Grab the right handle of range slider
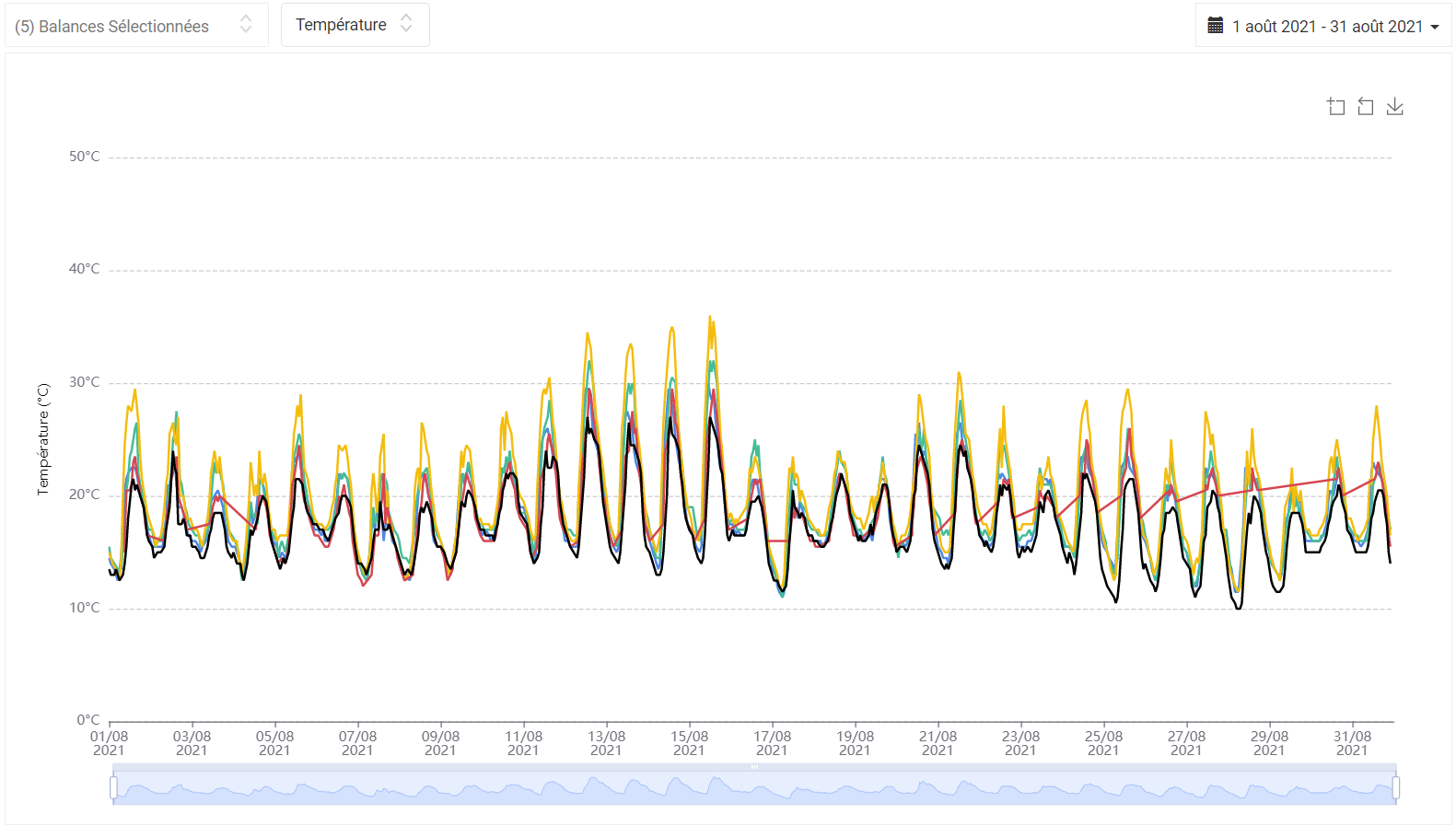This screenshot has width=1456, height=826. (x=1396, y=787)
